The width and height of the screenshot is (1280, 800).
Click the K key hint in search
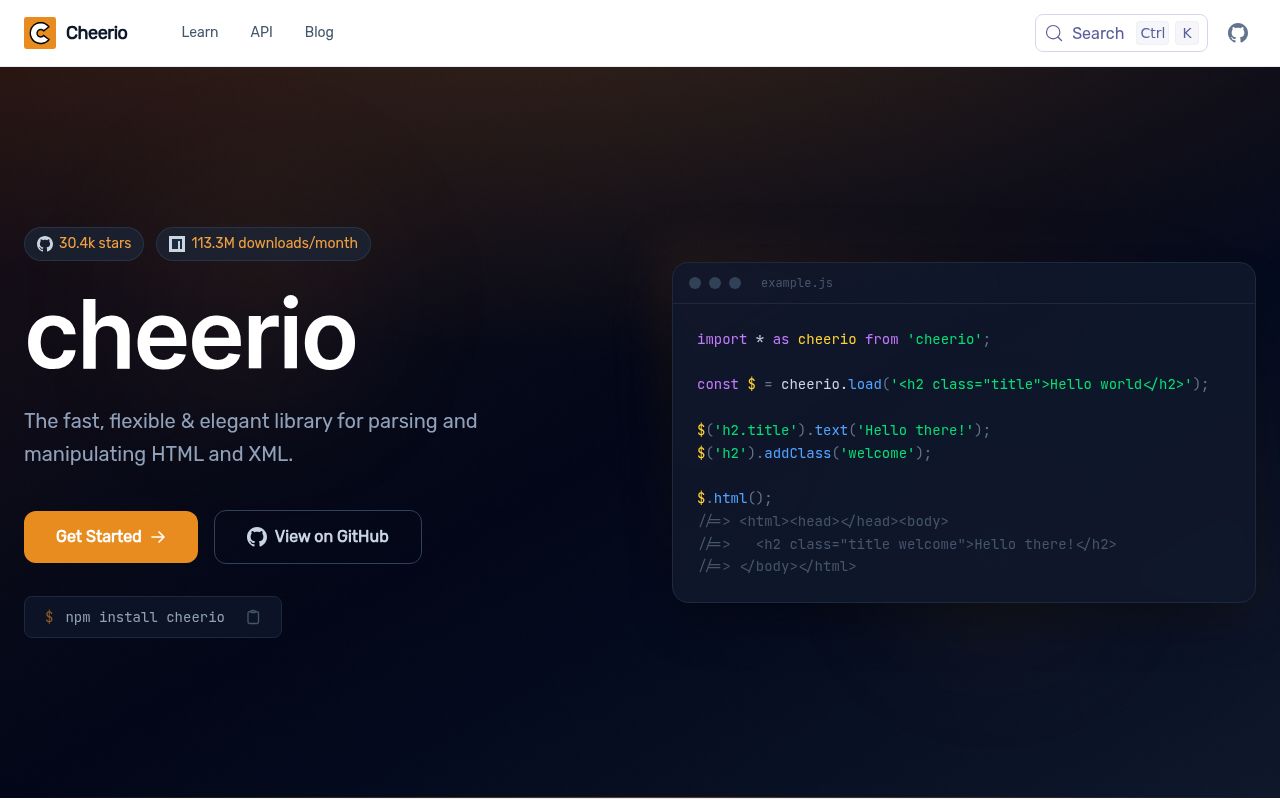point(1187,33)
